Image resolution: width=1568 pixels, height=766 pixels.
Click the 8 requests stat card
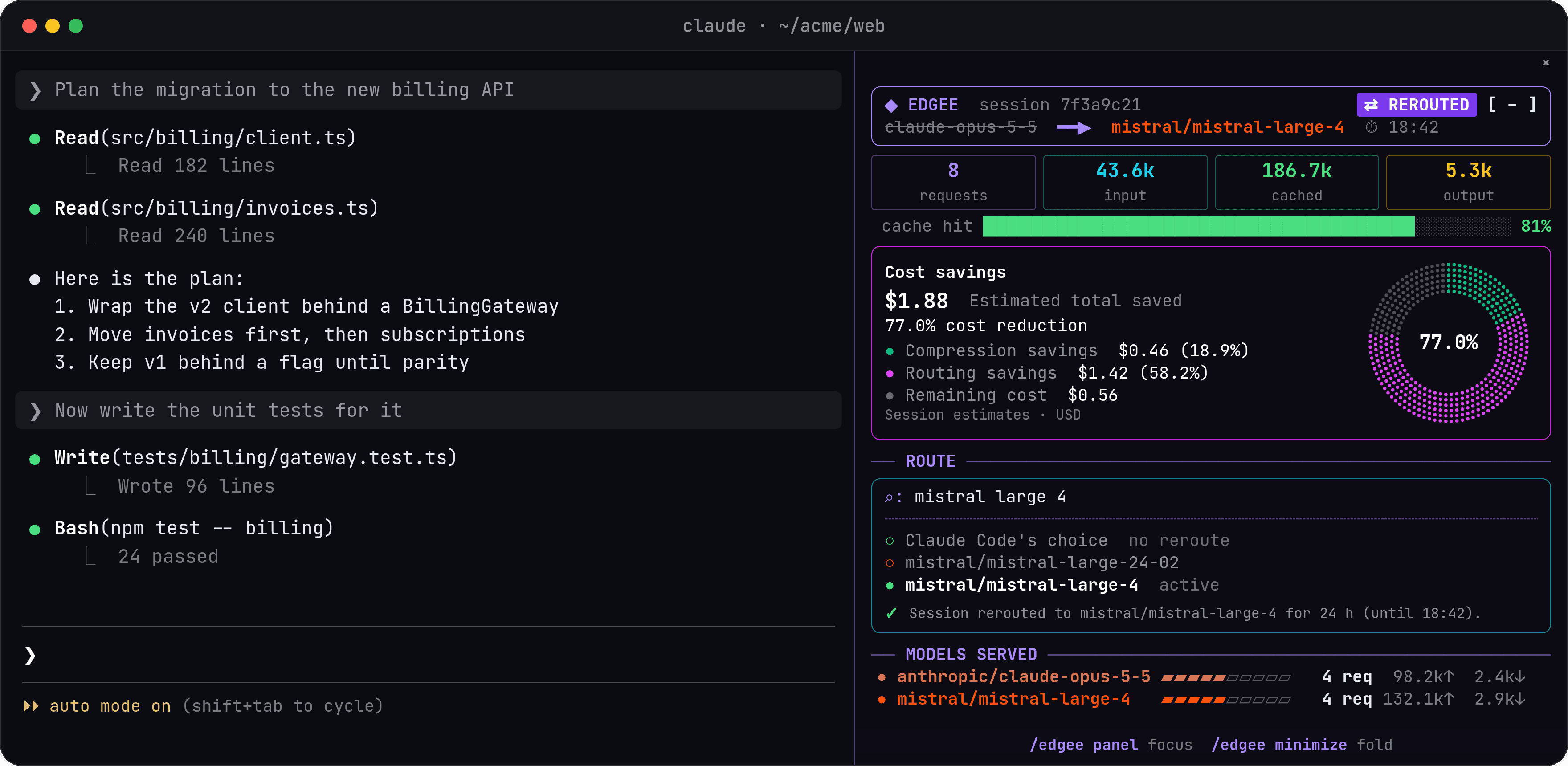[x=953, y=183]
